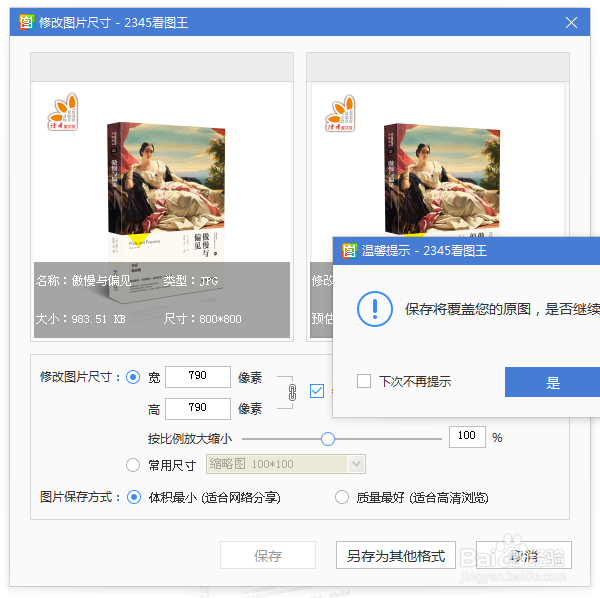
Task: Click the 类型：JPG text
Action: (191, 281)
